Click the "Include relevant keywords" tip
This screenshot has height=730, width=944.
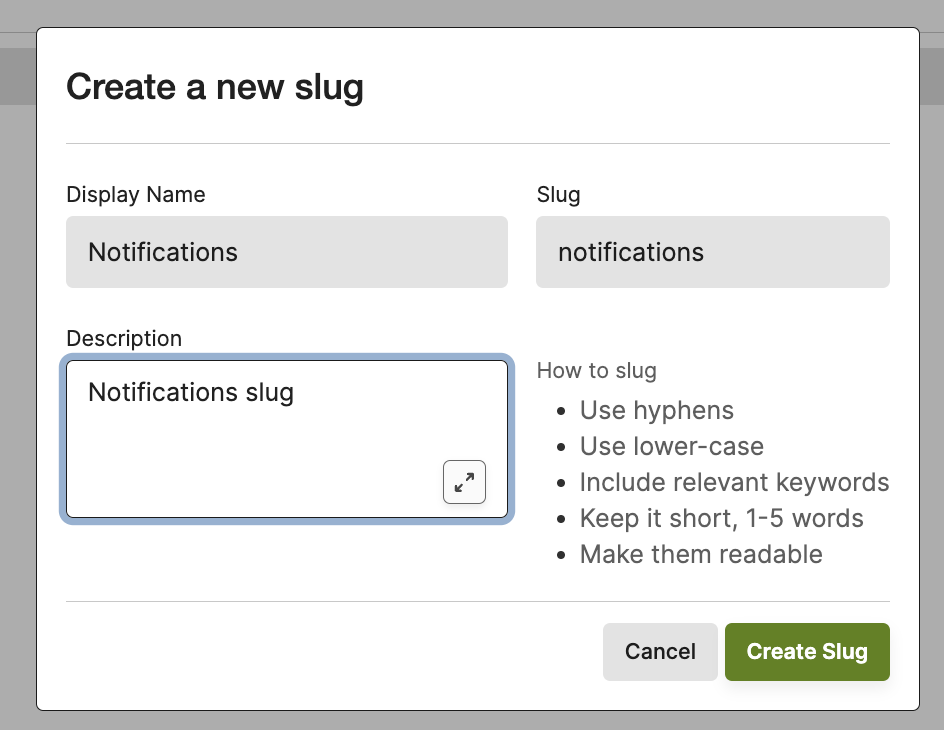(x=734, y=483)
